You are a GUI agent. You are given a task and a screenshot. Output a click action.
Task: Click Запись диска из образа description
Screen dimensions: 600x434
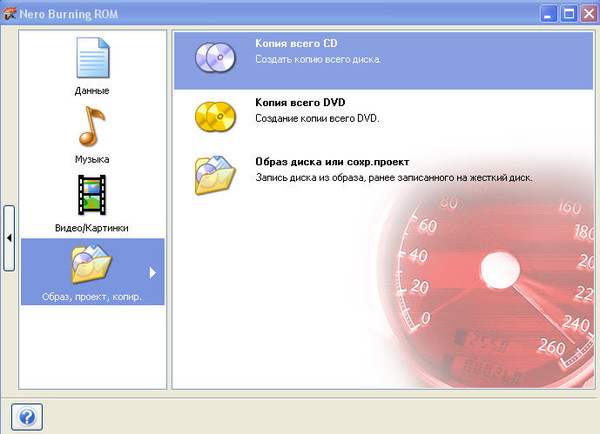pyautogui.click(x=394, y=178)
